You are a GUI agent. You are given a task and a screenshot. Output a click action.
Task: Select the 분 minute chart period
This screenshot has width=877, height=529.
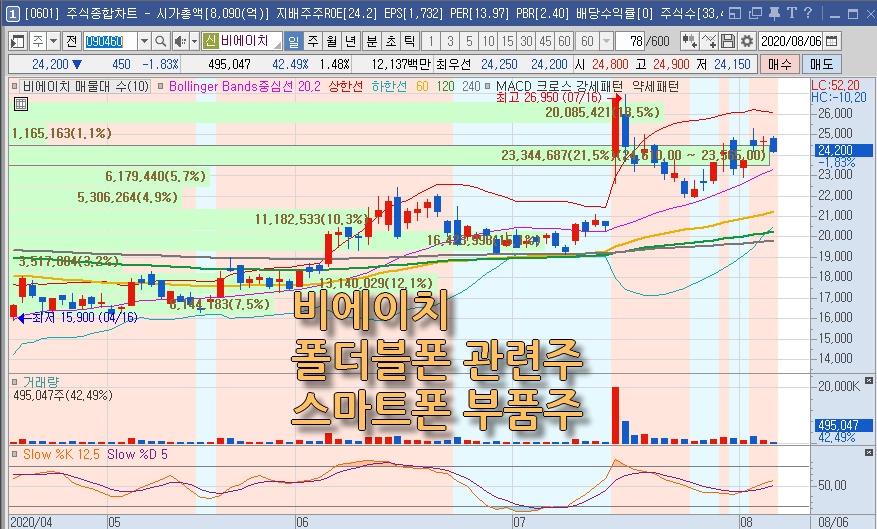pos(371,41)
